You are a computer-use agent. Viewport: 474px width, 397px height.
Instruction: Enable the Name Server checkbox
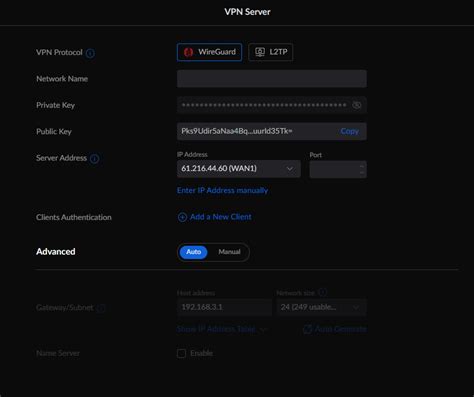[181, 353]
